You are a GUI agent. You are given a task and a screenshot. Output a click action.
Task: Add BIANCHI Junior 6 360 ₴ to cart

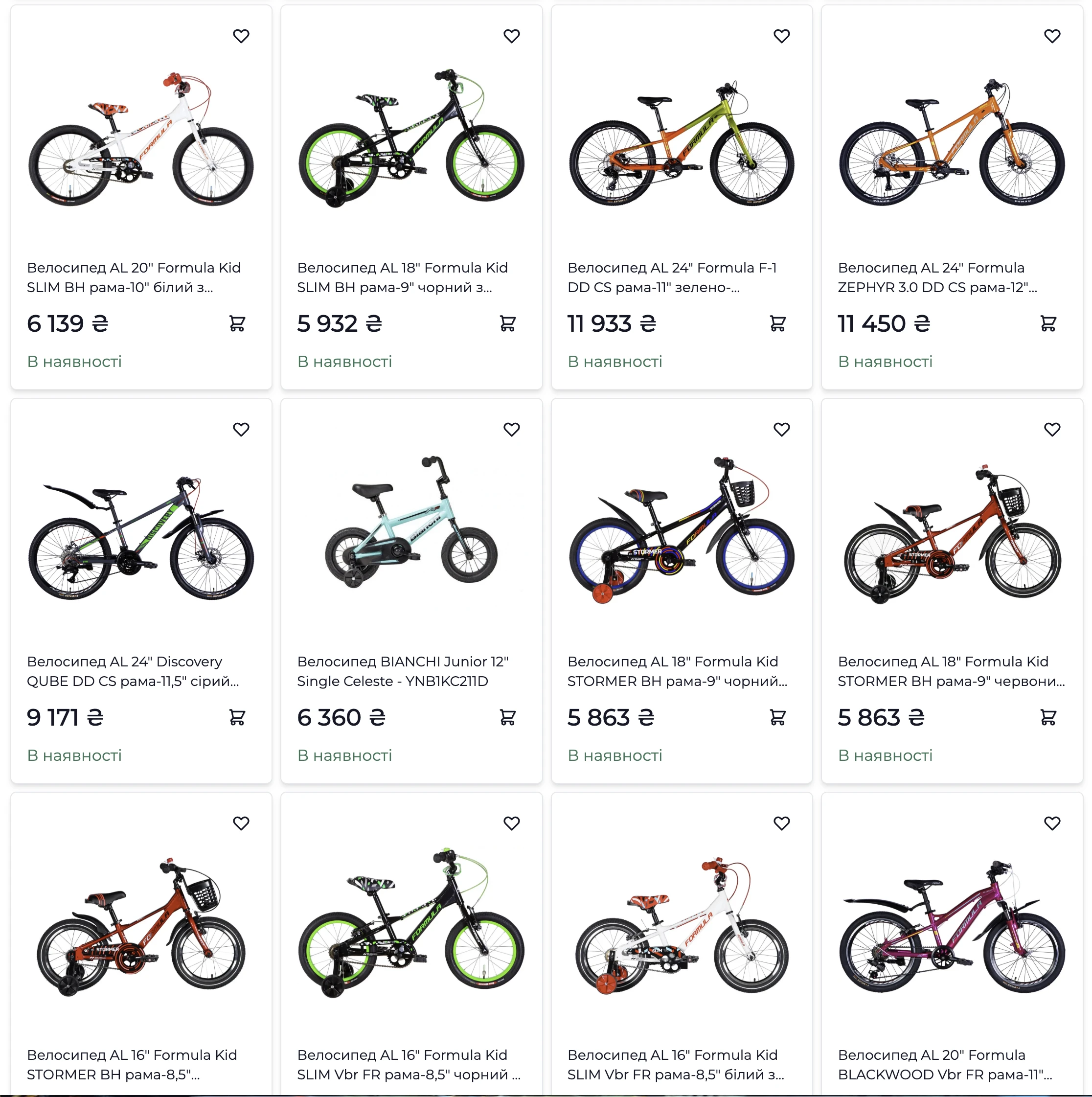click(x=507, y=717)
